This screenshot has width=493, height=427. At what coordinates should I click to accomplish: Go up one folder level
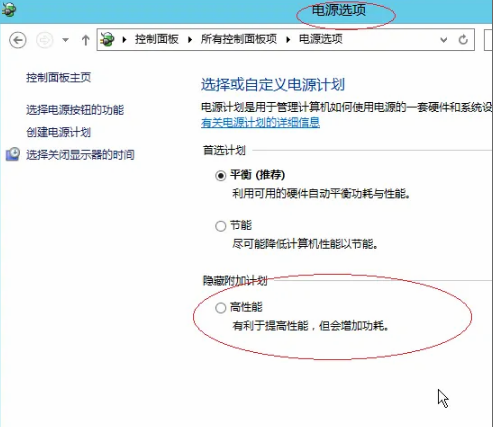[x=85, y=40]
